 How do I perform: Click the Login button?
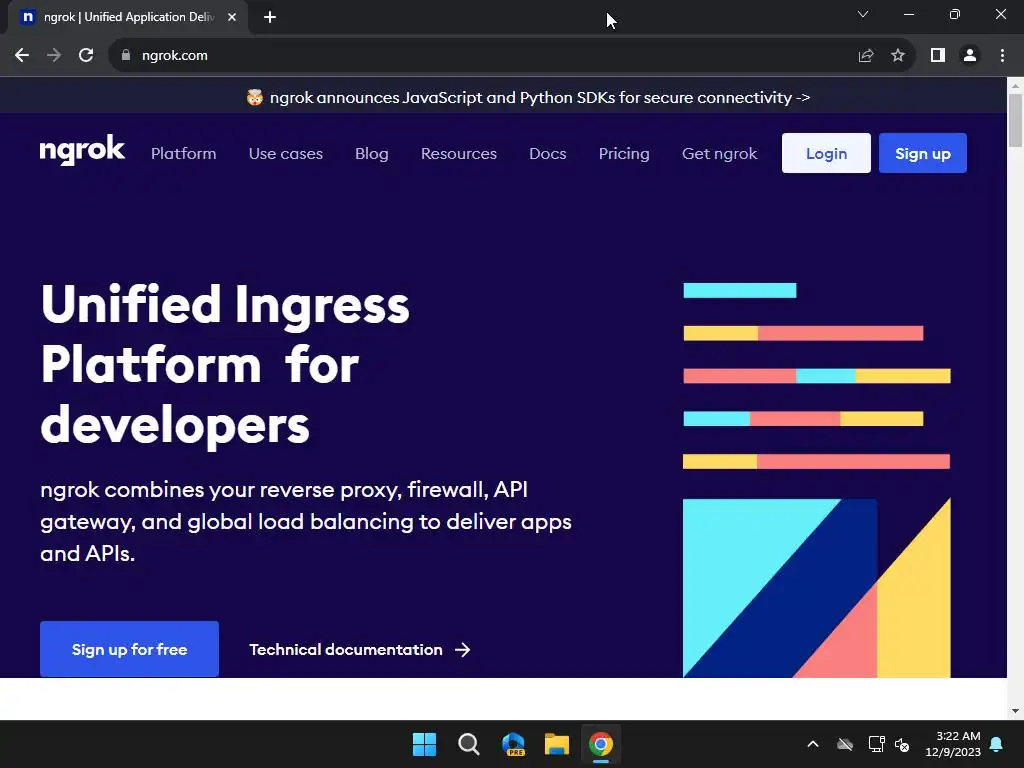[x=826, y=153]
